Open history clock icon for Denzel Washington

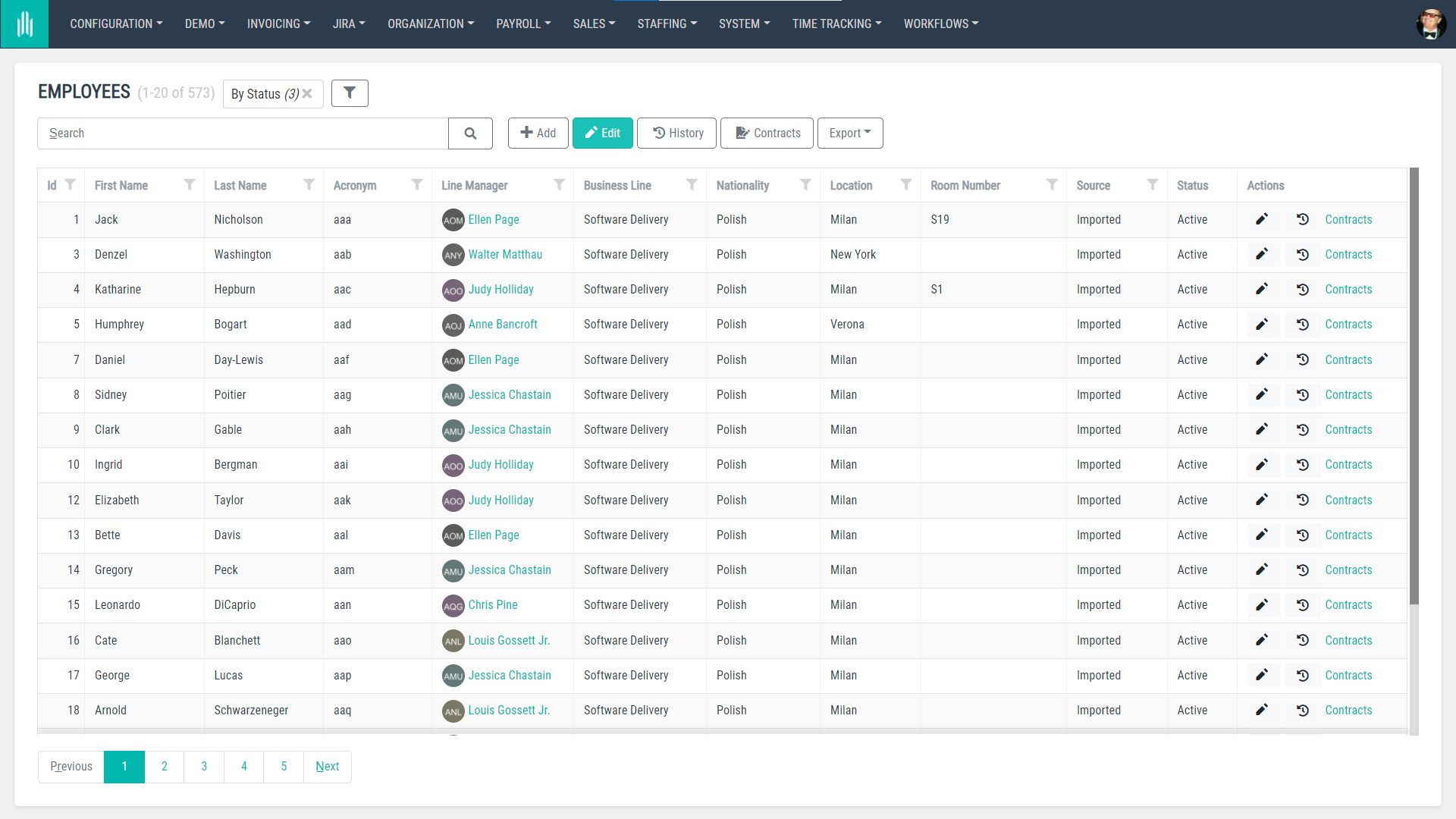coord(1302,254)
